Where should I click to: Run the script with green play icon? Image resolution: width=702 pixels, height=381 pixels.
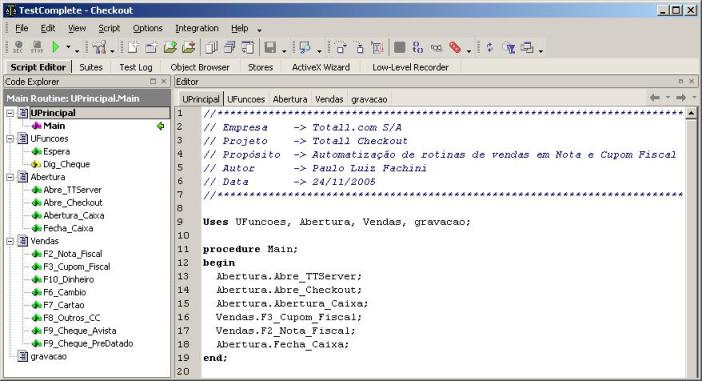point(56,47)
